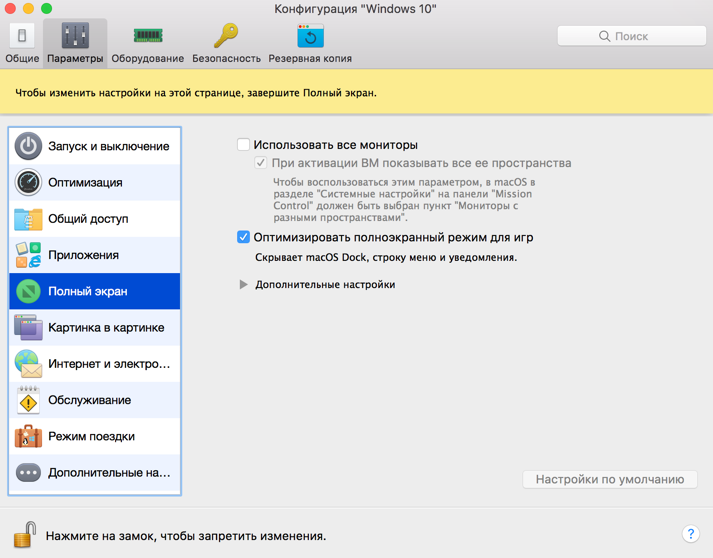This screenshot has width=713, height=558.
Task: Click the Скрывает macOS Dock description text
Action: (x=386, y=257)
